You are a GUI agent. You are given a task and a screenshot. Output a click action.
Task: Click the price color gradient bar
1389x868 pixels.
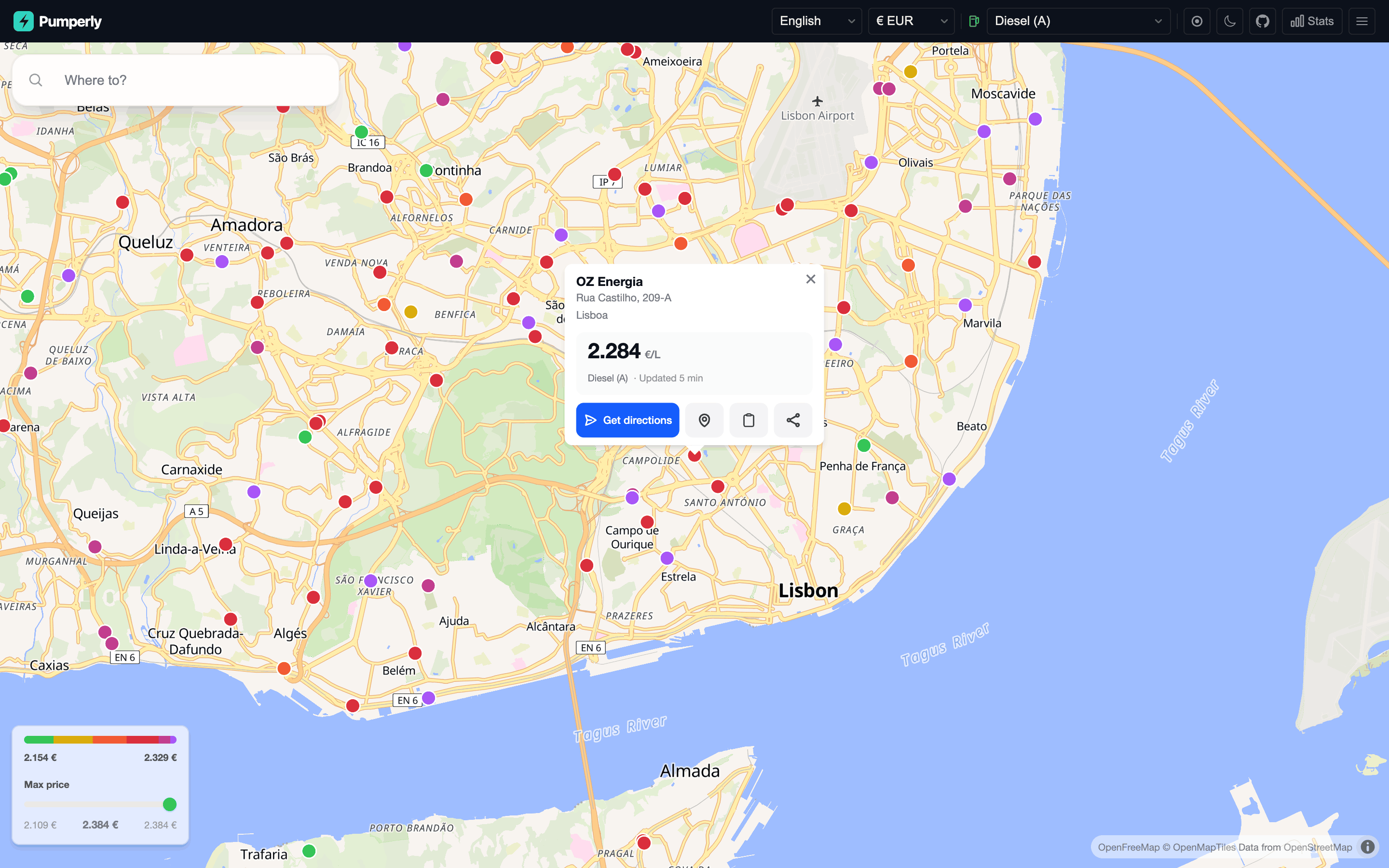[100, 739]
